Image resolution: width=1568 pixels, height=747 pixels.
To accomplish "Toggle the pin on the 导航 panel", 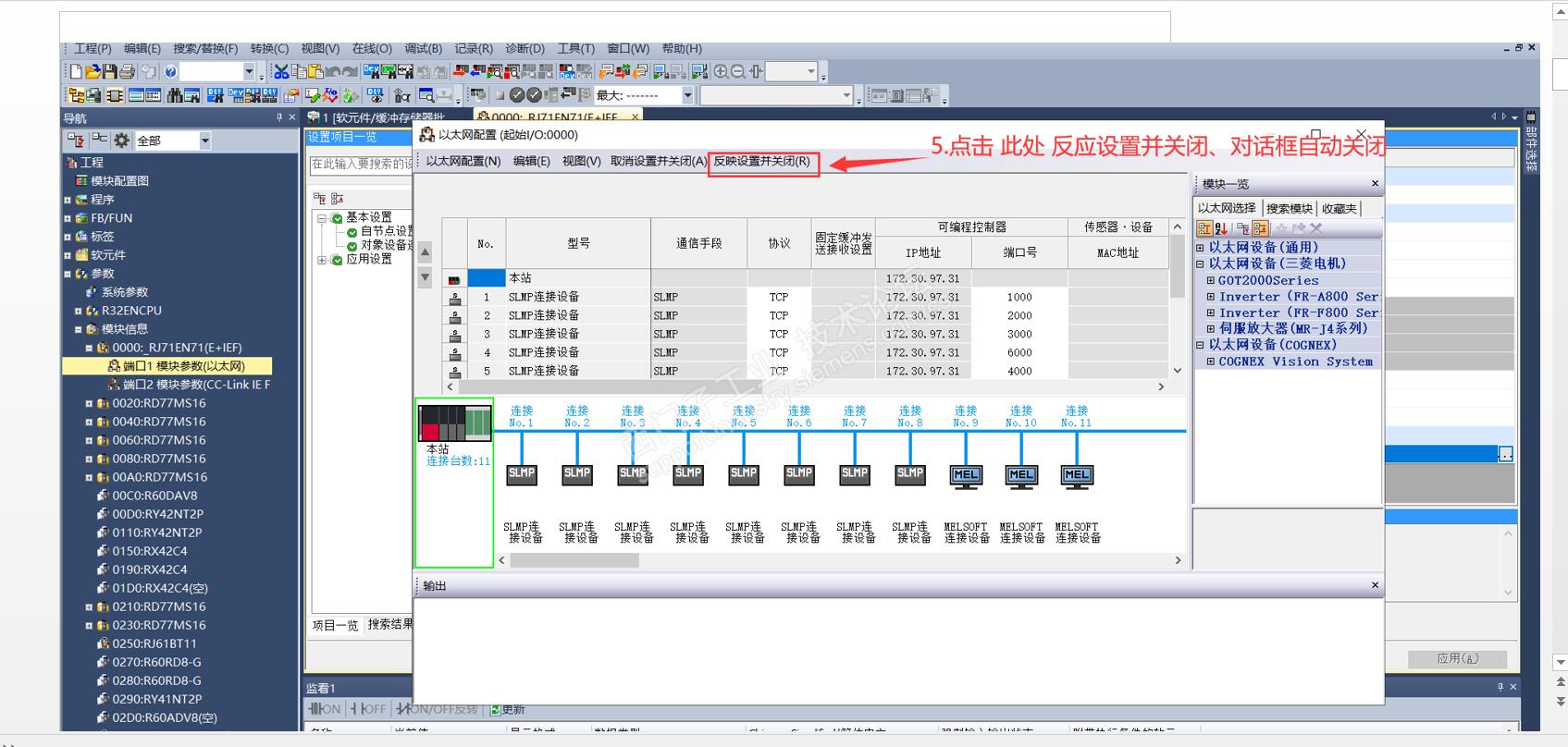I will pyautogui.click(x=279, y=117).
